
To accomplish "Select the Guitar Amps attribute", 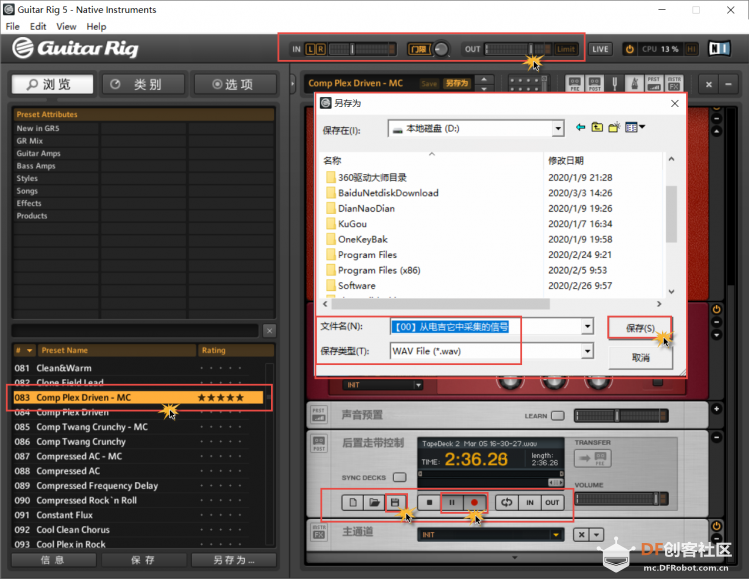I will click(38, 153).
